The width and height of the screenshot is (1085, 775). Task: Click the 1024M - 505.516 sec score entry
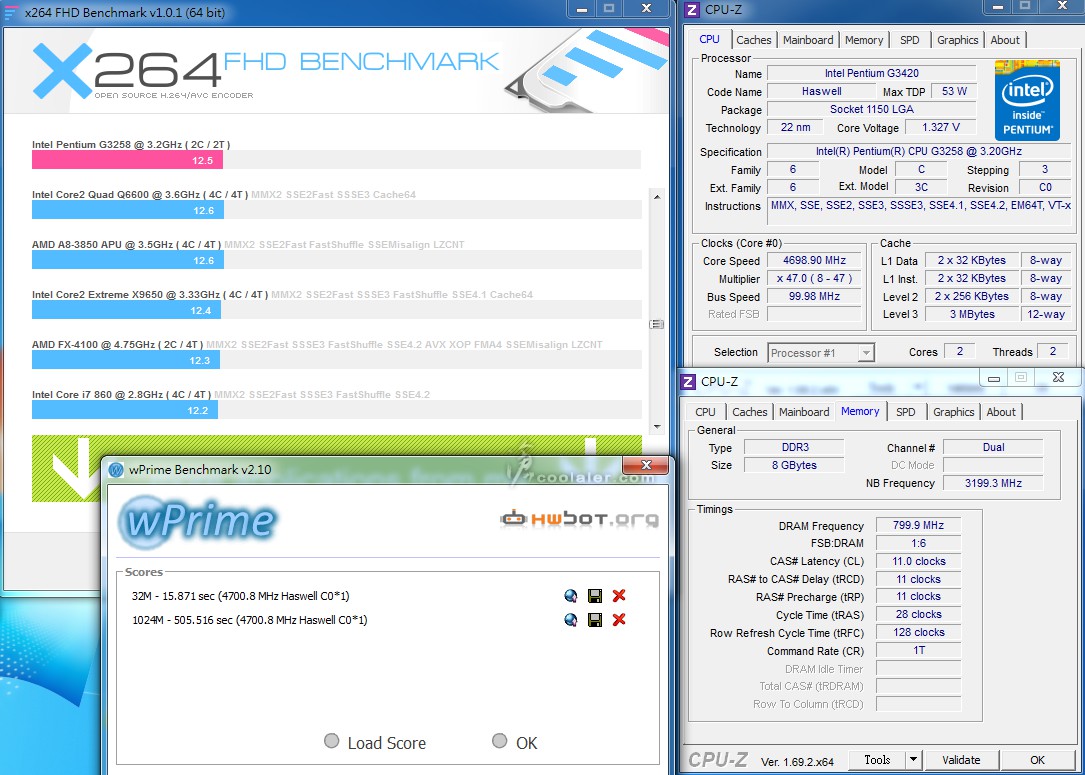pos(250,619)
